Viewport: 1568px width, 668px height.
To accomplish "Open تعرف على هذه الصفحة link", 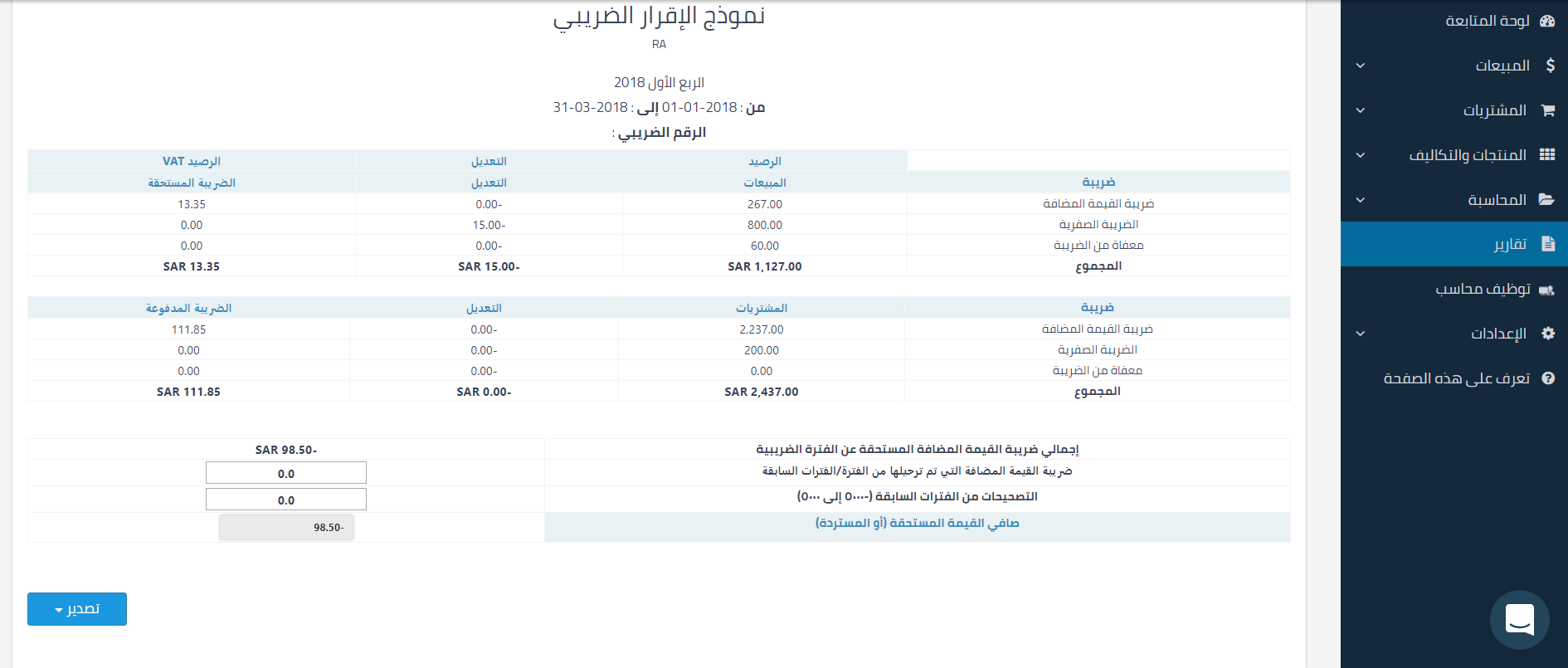I will pos(1456,378).
